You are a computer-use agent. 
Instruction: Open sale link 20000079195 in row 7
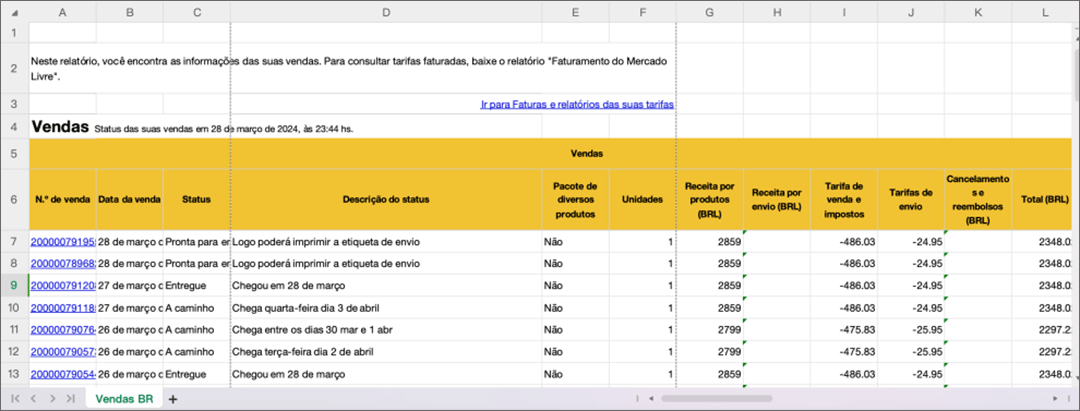[x=63, y=242]
